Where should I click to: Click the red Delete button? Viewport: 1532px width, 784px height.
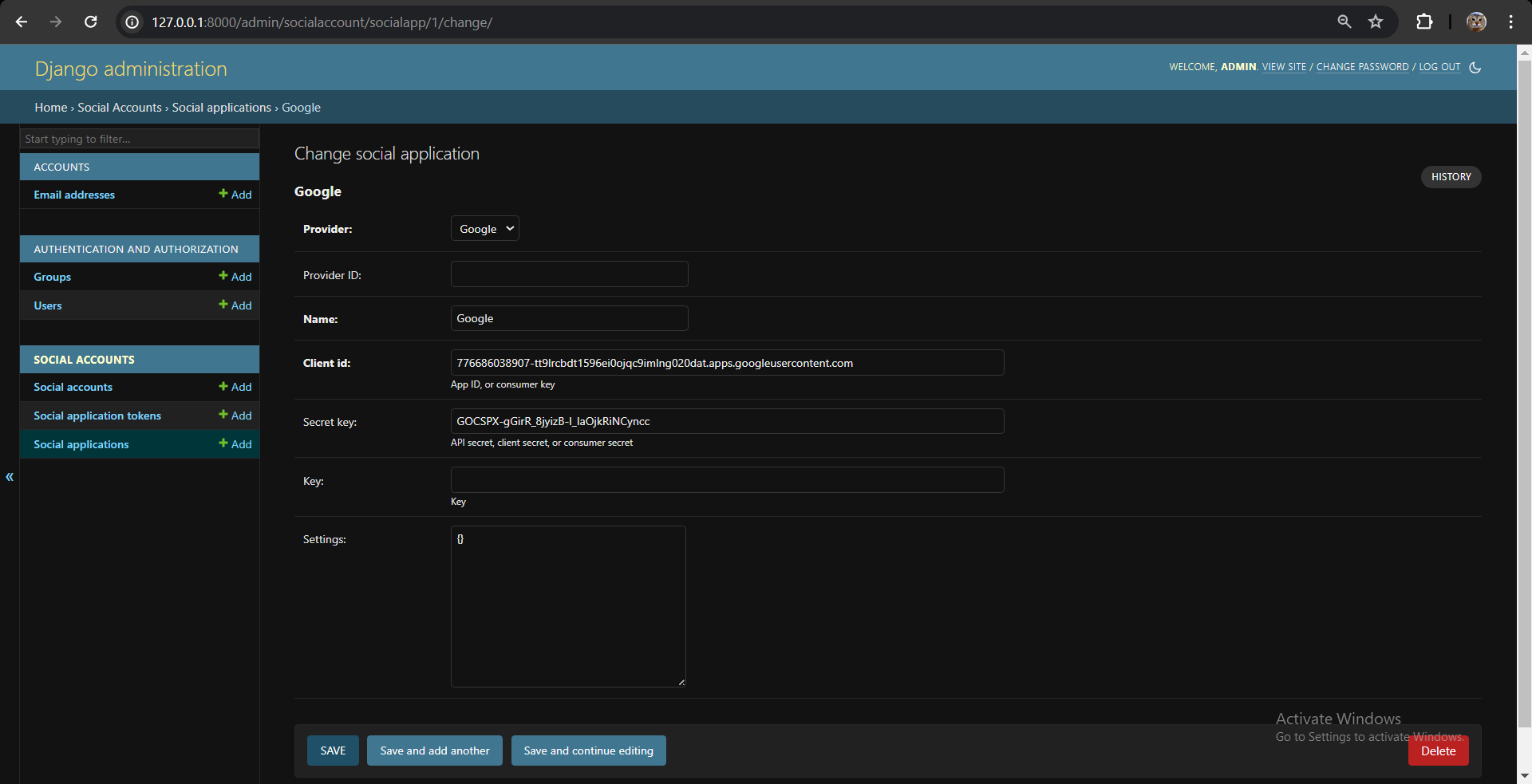pos(1439,751)
